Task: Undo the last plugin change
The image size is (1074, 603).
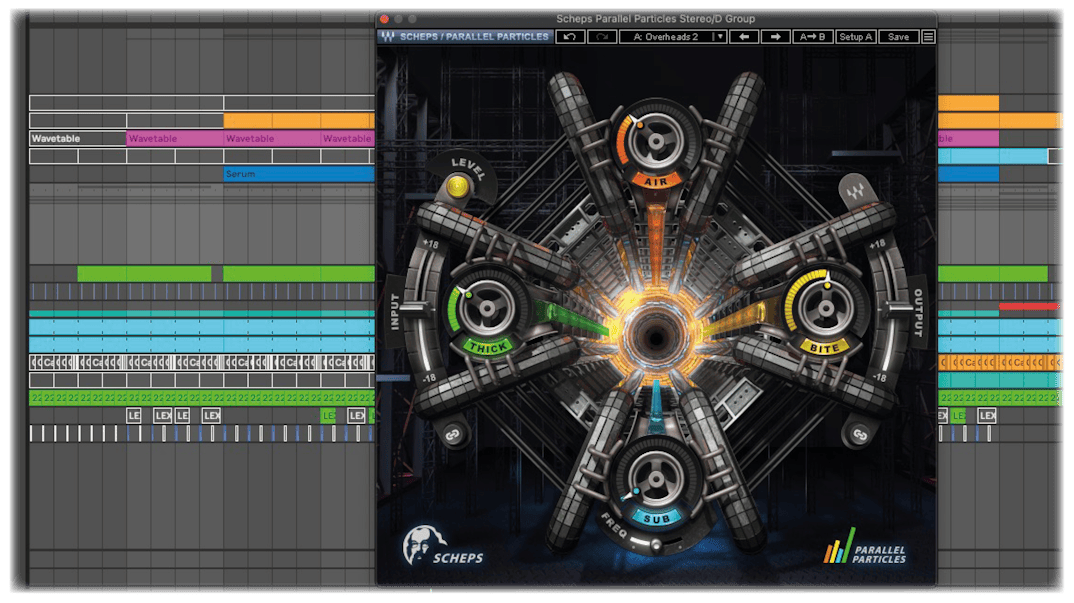Action: pyautogui.click(x=570, y=37)
